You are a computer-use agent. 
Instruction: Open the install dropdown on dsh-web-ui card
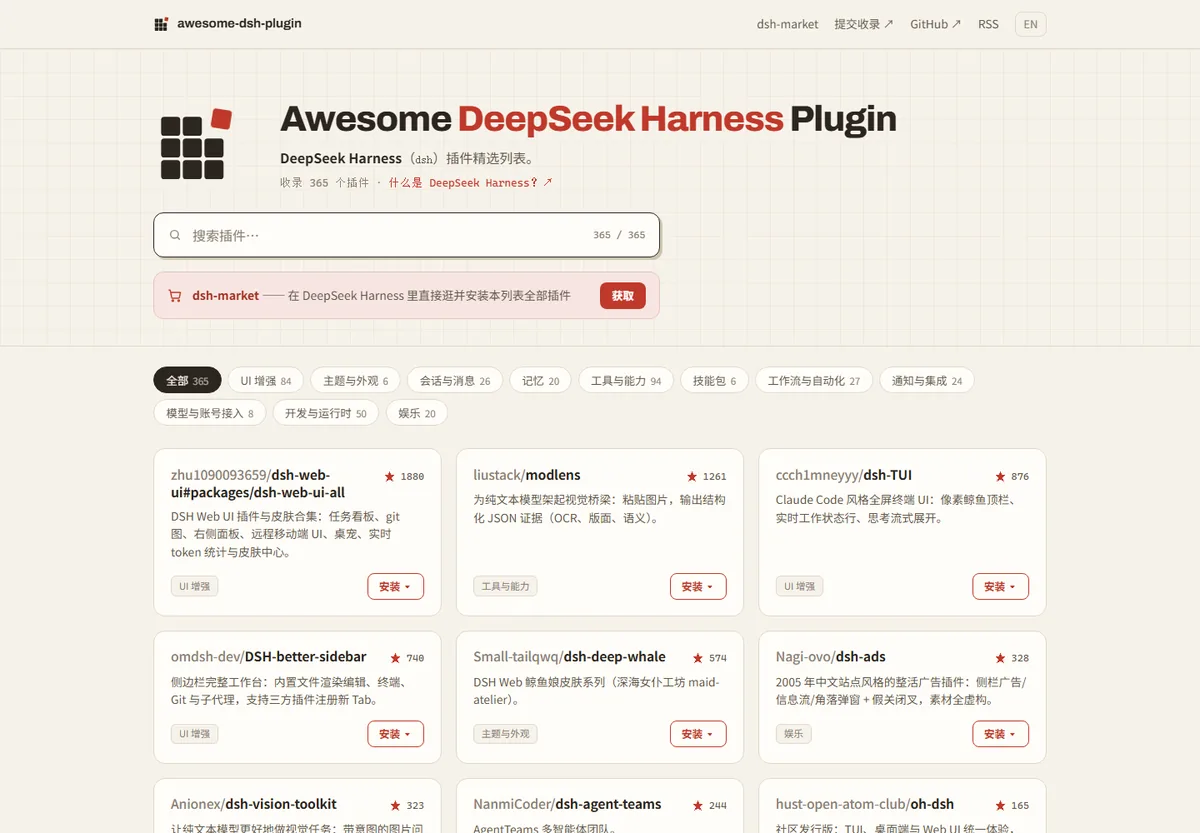tap(396, 587)
